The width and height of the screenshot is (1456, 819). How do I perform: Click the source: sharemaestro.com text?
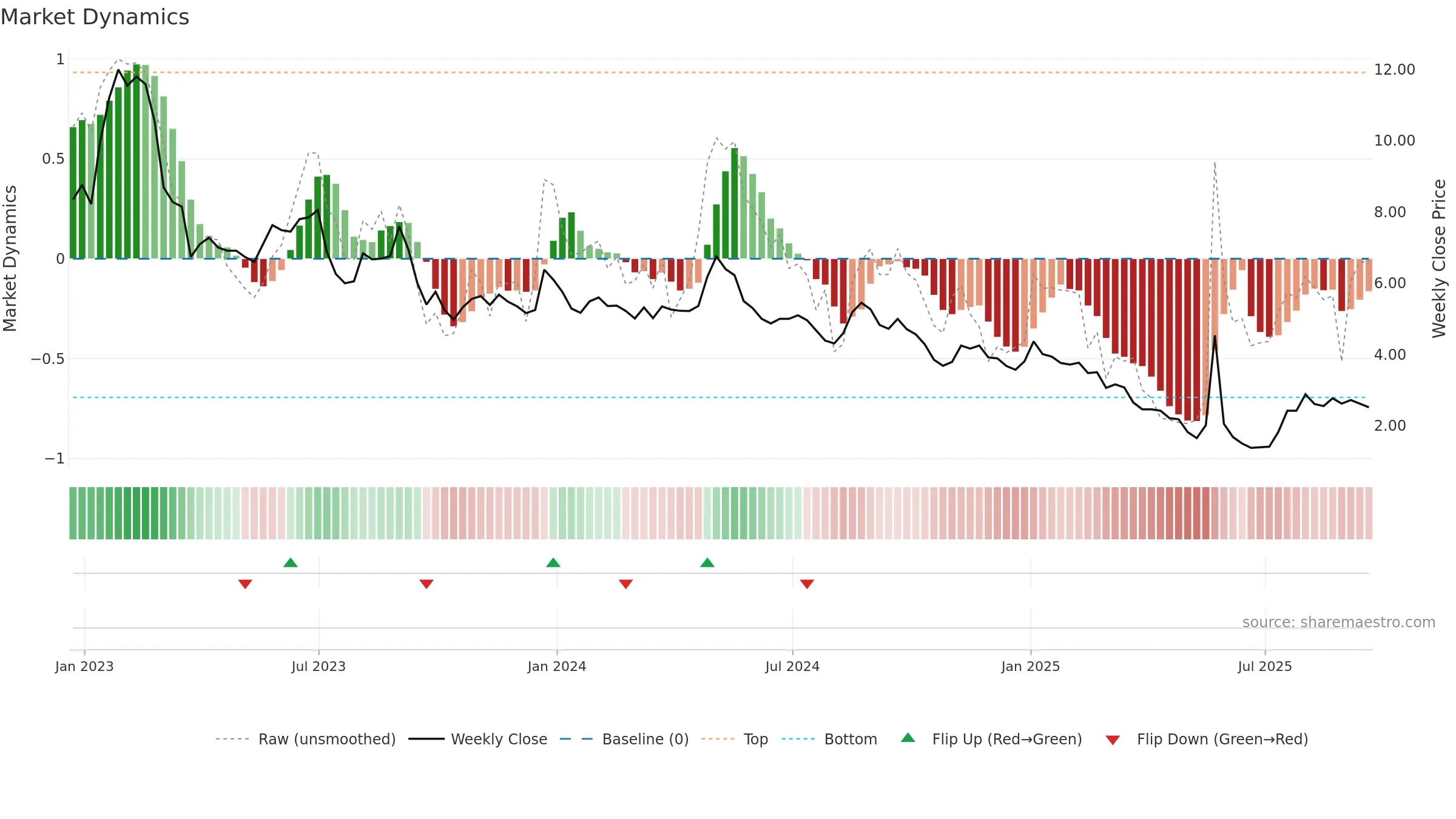click(1339, 622)
